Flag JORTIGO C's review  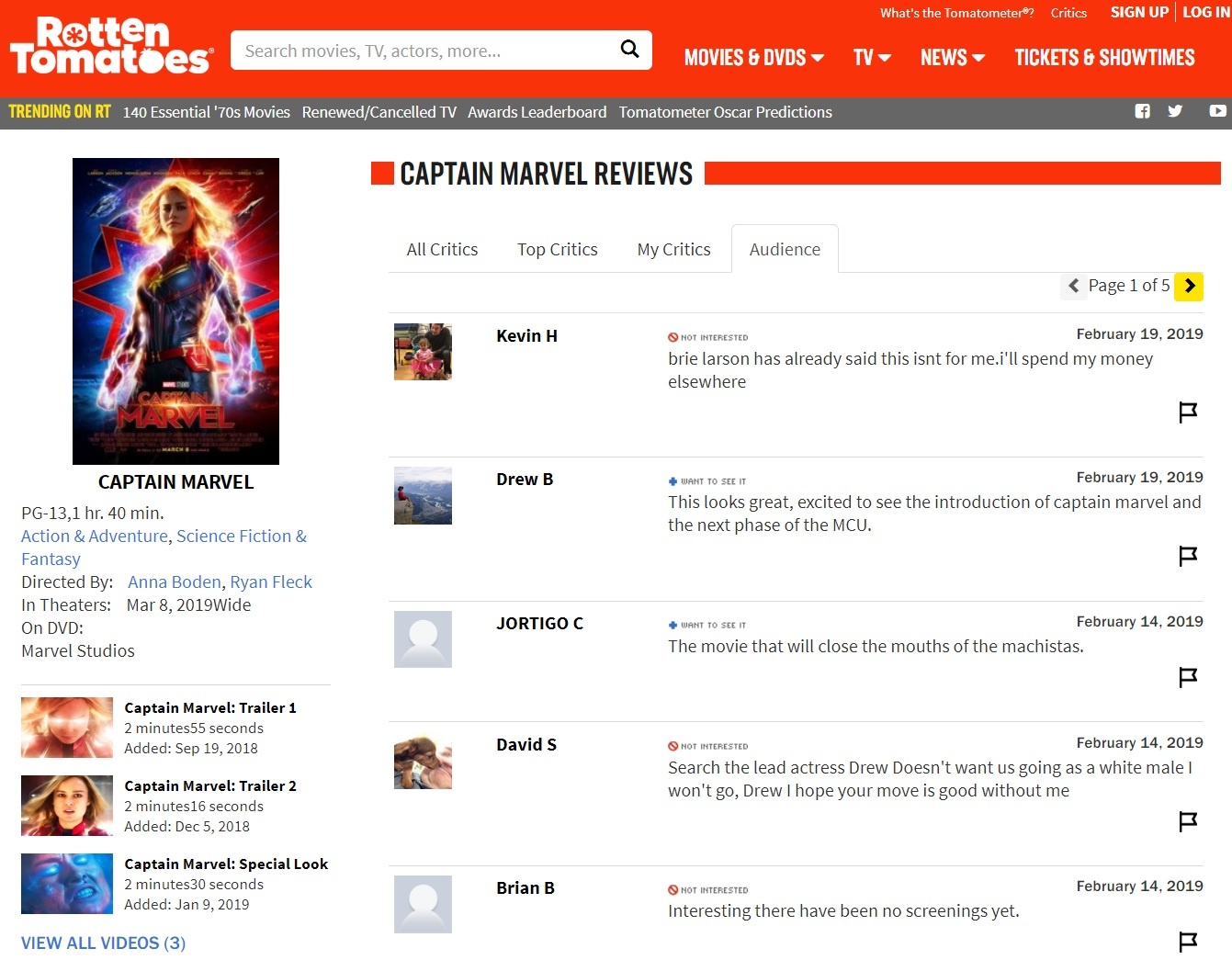pyautogui.click(x=1187, y=677)
